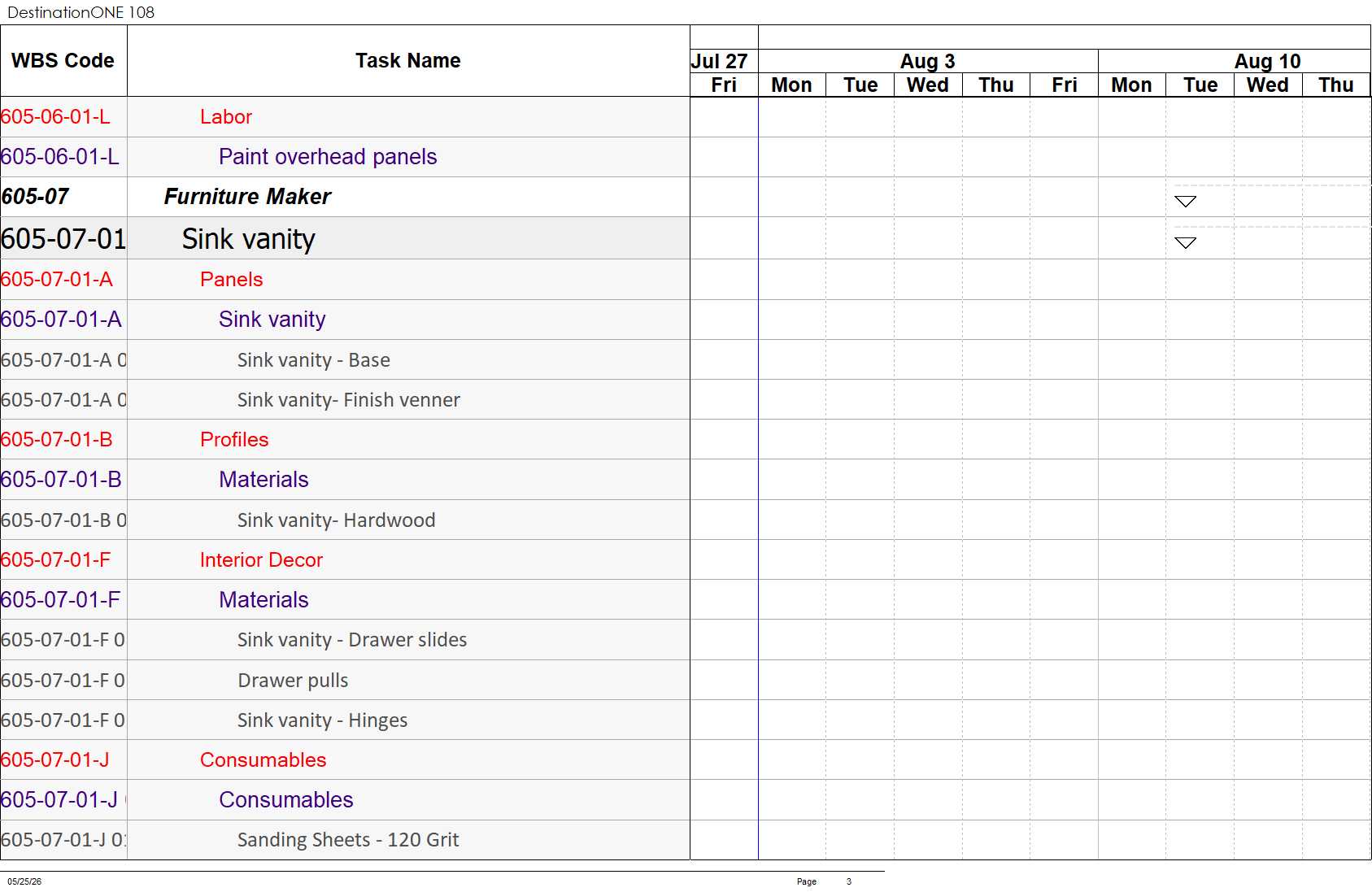Screen dimensions: 1372x892
Task: Select the Task Name column header
Action: 408,61
